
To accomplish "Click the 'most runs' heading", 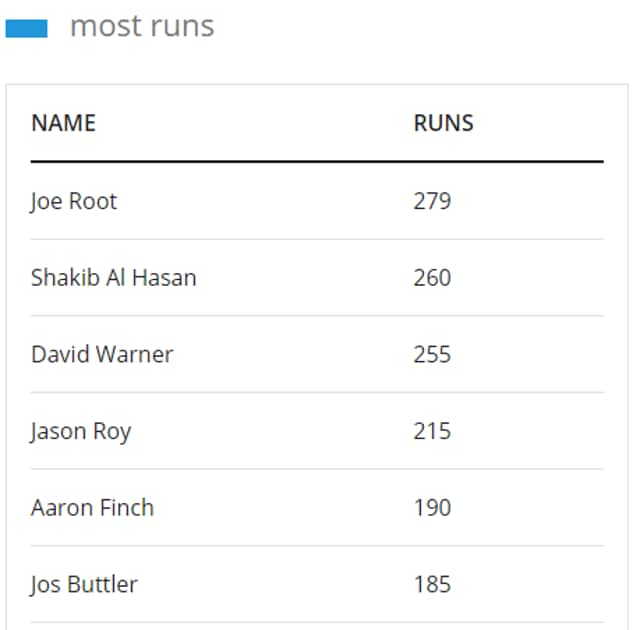I will [142, 26].
